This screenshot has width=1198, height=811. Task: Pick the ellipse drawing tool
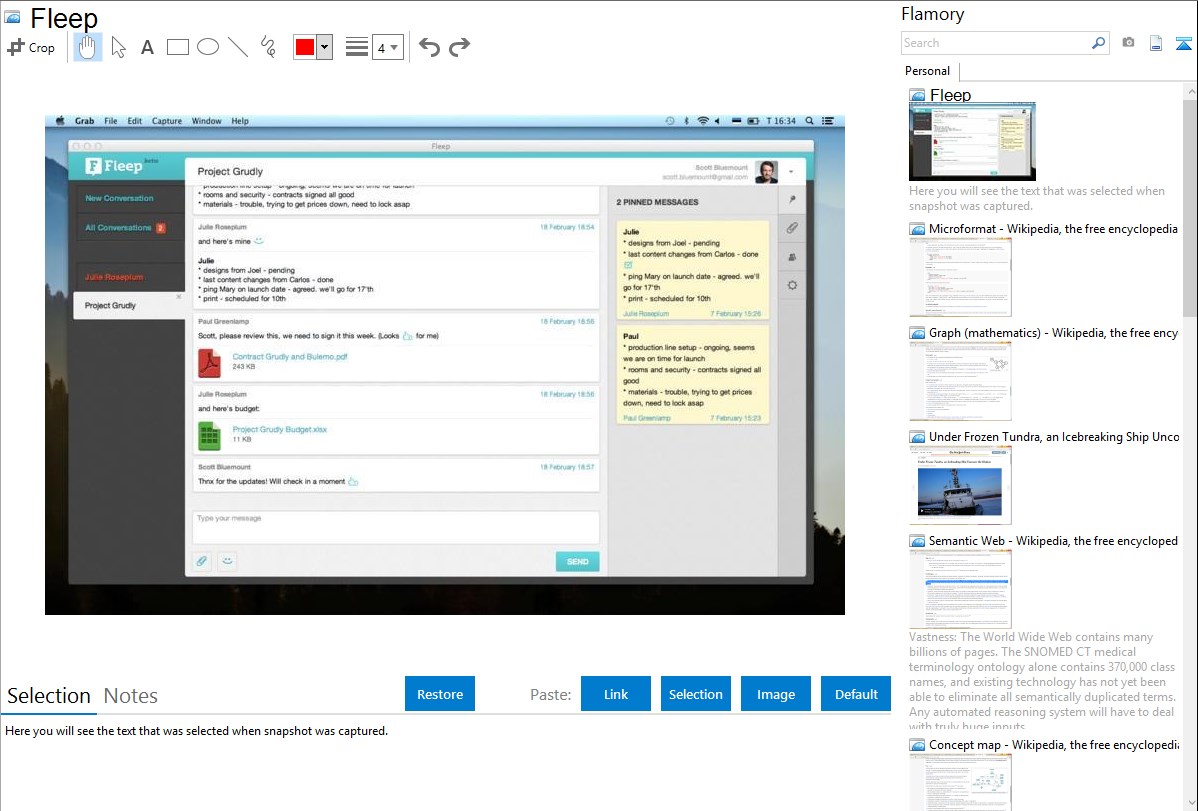(208, 47)
